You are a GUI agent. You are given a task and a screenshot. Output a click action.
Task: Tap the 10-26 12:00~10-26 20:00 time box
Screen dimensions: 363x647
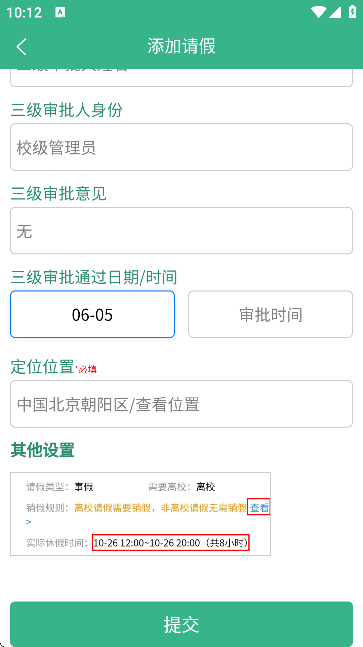pyautogui.click(x=171, y=543)
